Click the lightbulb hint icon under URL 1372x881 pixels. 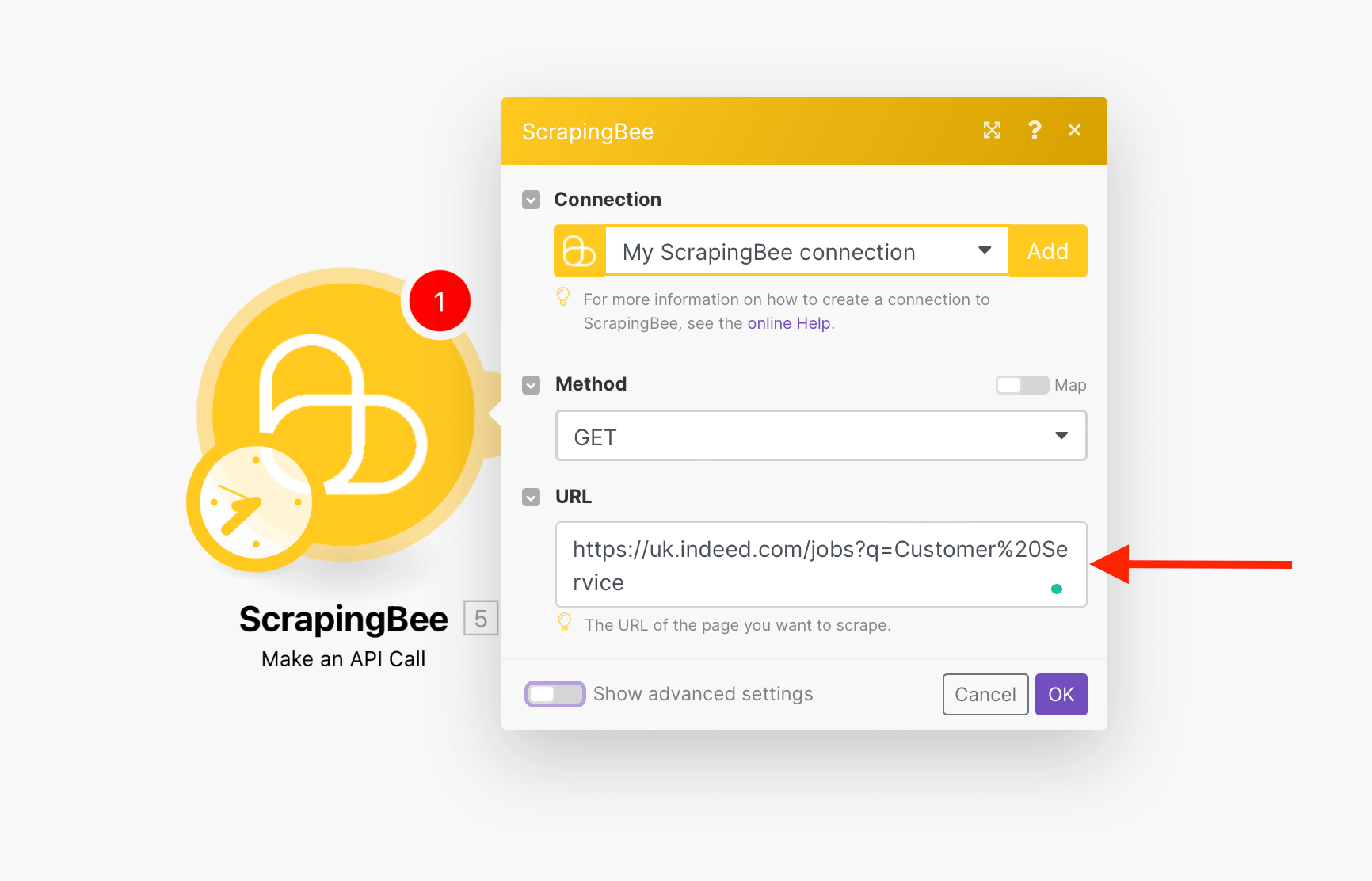click(x=565, y=623)
